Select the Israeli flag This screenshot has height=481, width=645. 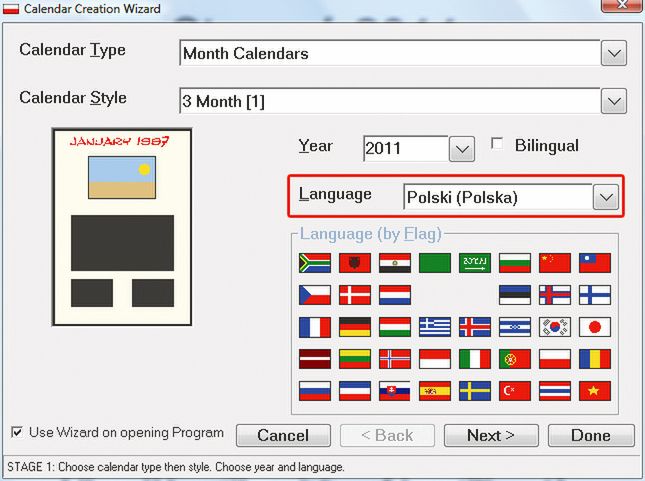tap(515, 327)
